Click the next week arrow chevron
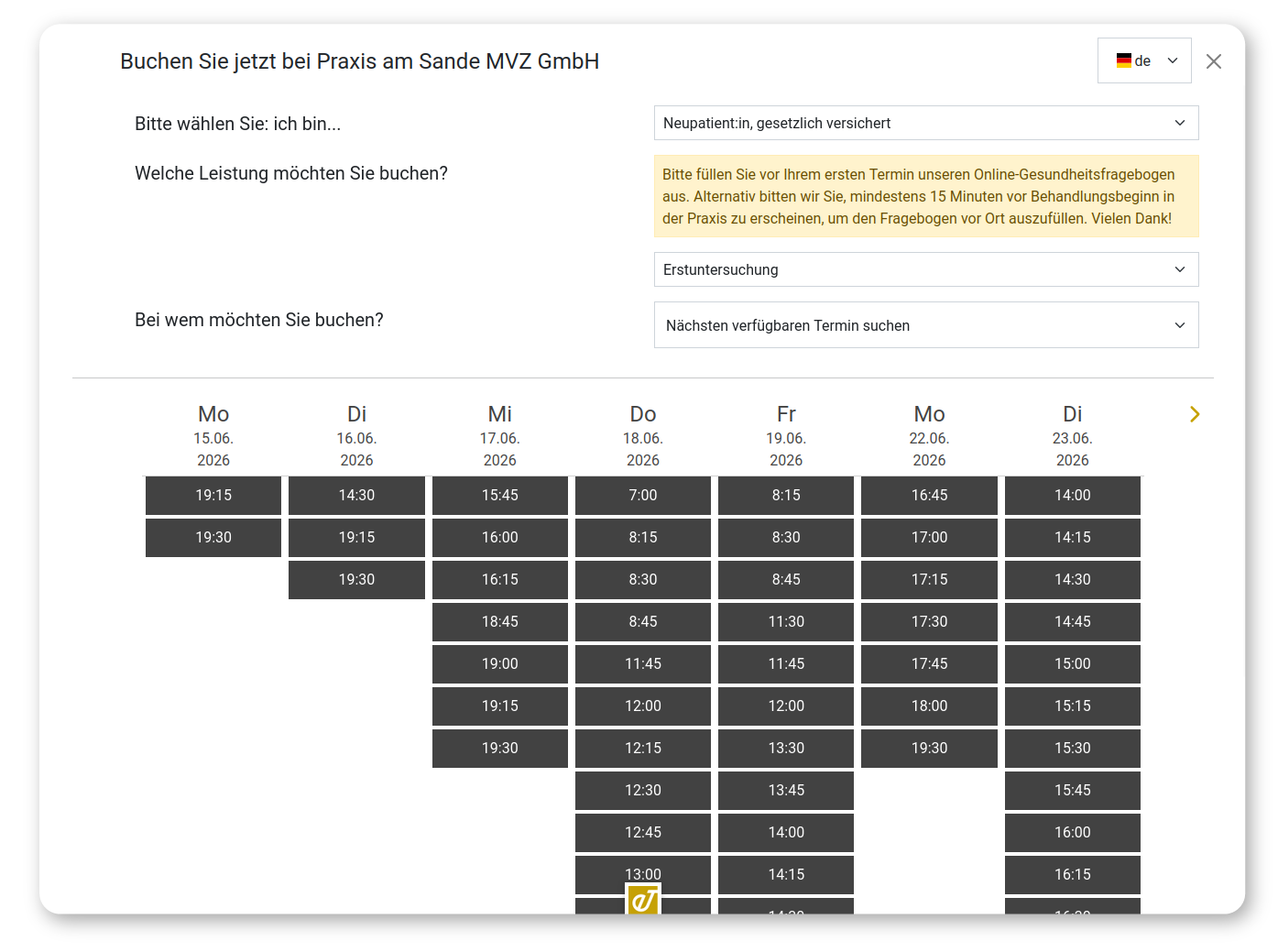 coord(1195,414)
